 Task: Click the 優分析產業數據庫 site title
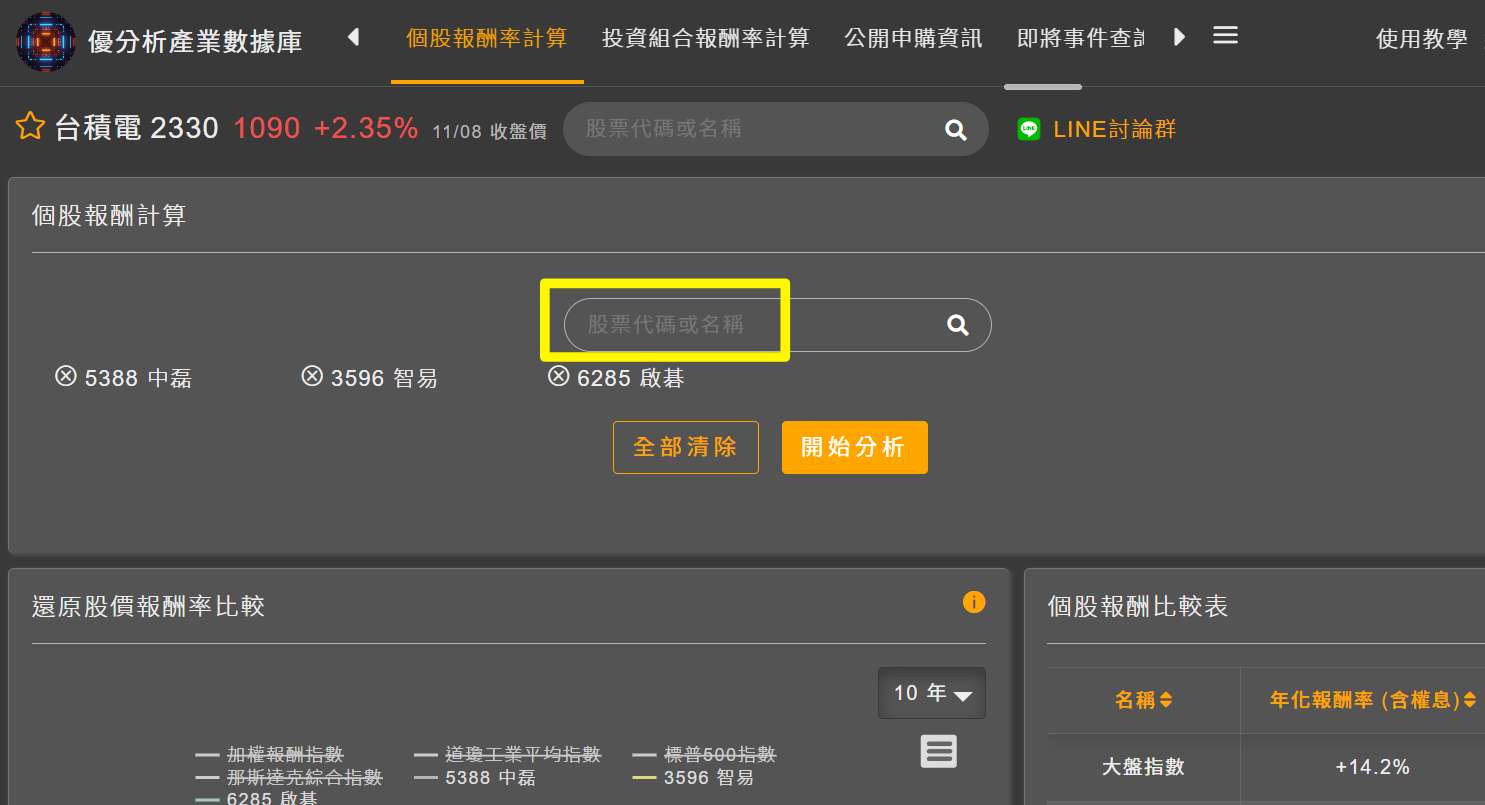click(195, 42)
